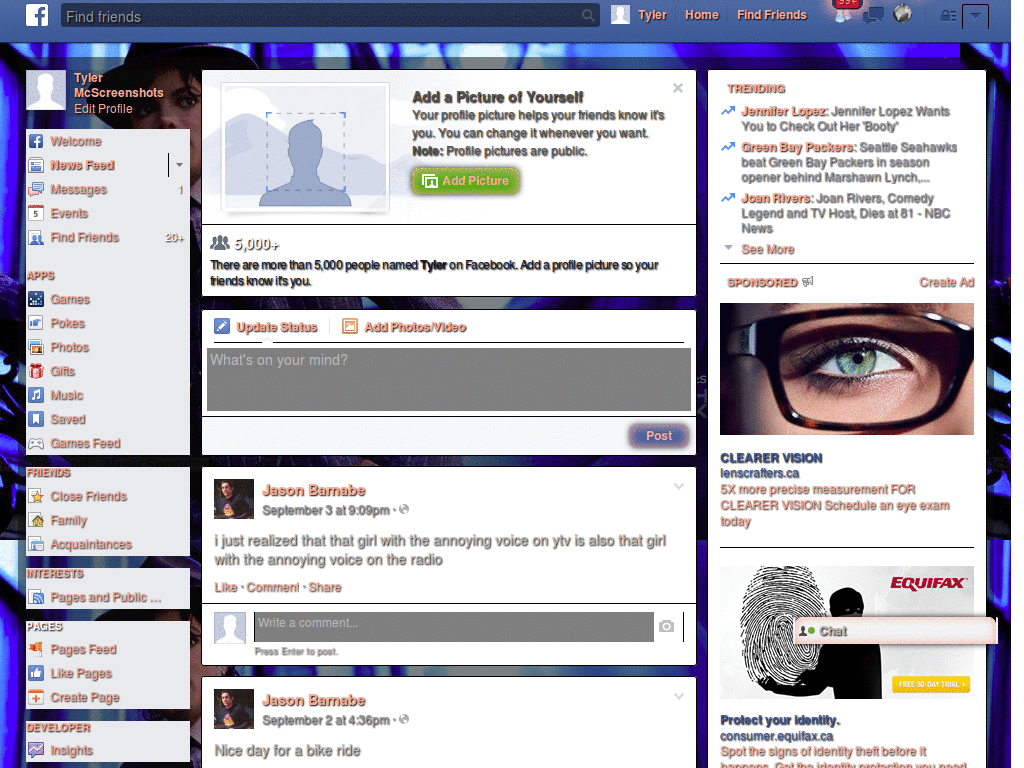Click the Pages and Public feed icon

point(36,597)
